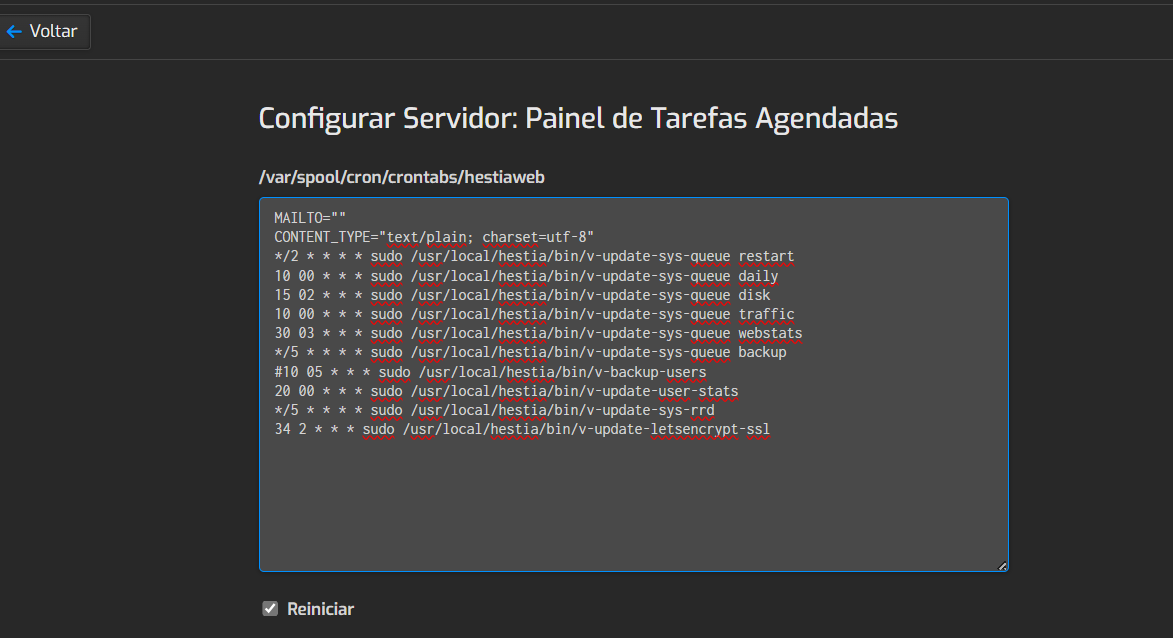The height and width of the screenshot is (638, 1173).
Task: Click the v-update-sys-queue restart line
Action: 534,257
